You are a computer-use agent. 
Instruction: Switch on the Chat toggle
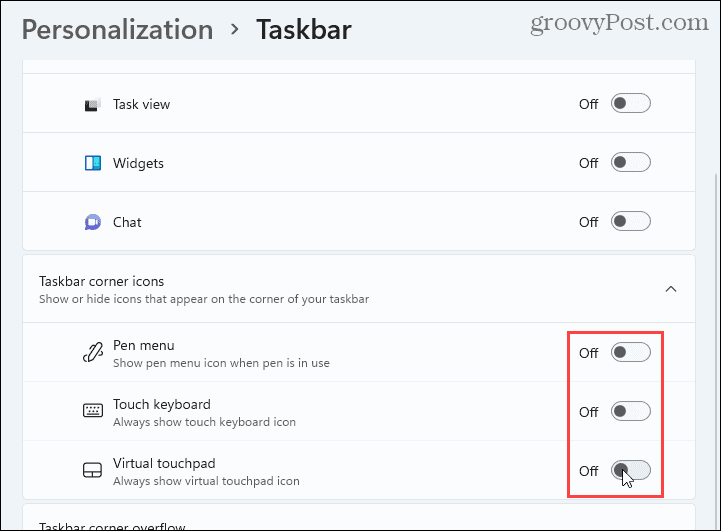630,222
